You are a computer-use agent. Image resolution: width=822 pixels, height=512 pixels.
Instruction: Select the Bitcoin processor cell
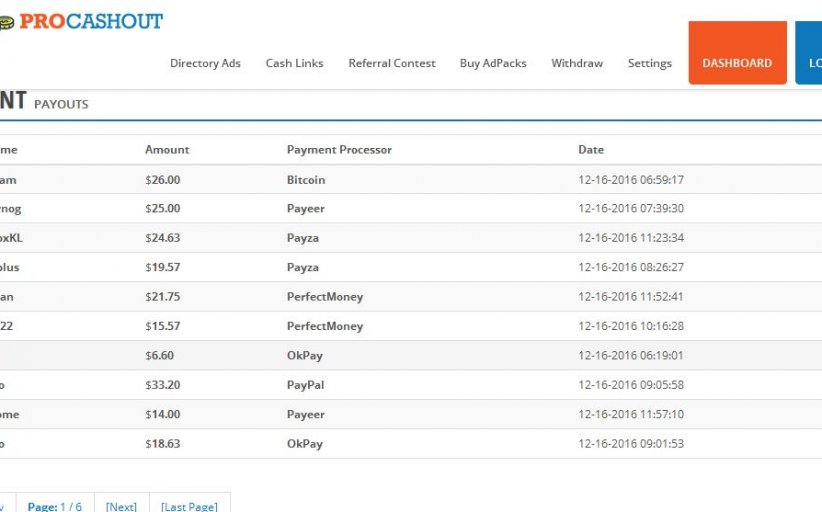(306, 180)
